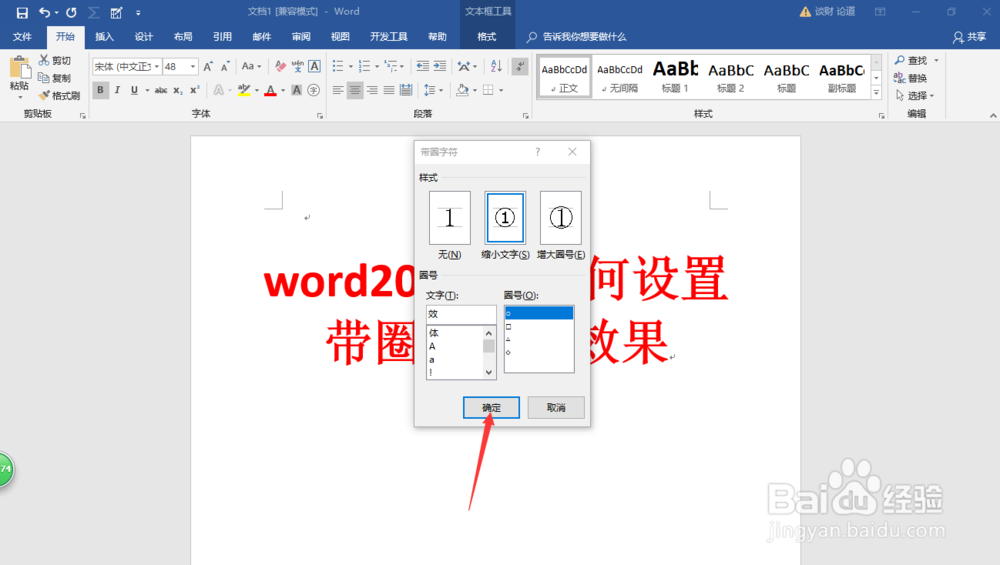1000x565 pixels.
Task: Click the phonetic guide (wén) icon
Action: coord(297,66)
